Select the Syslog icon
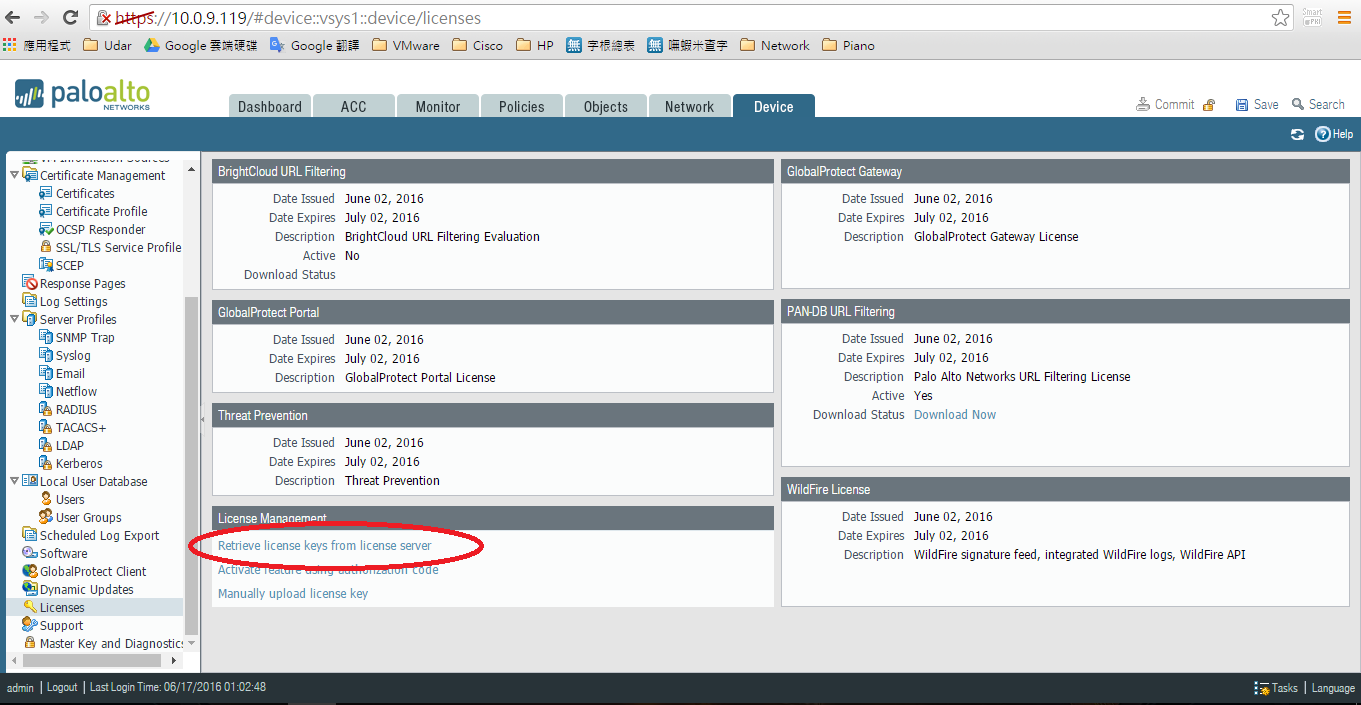The width and height of the screenshot is (1361, 705). point(46,355)
